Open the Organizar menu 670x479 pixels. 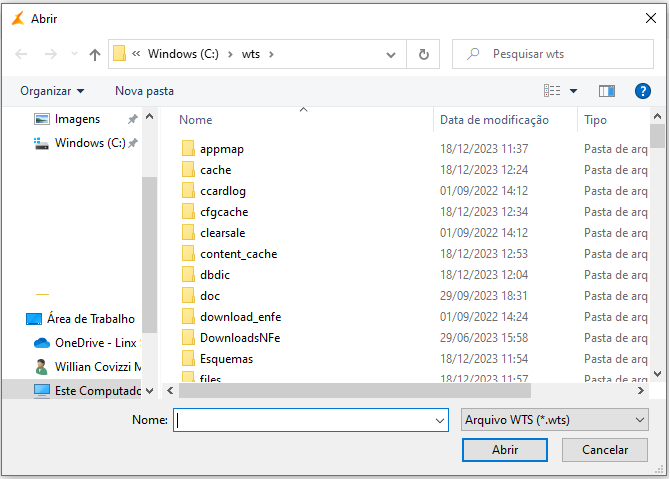pyautogui.click(x=52, y=91)
